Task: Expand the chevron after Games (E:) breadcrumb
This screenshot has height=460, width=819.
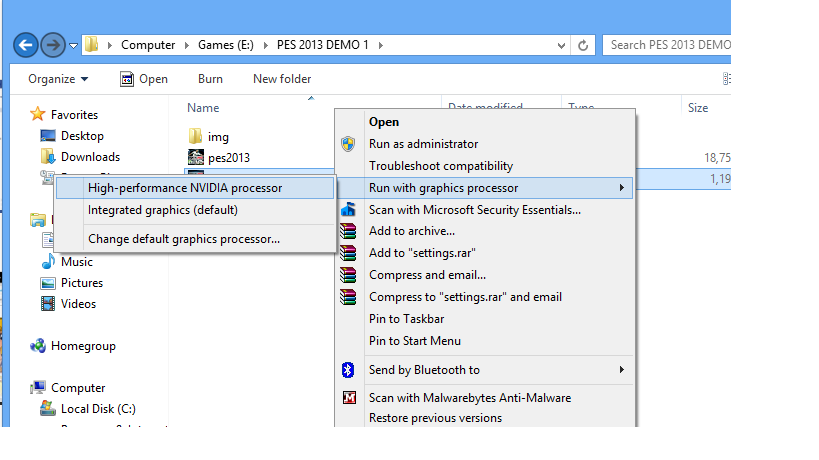Action: [x=265, y=45]
